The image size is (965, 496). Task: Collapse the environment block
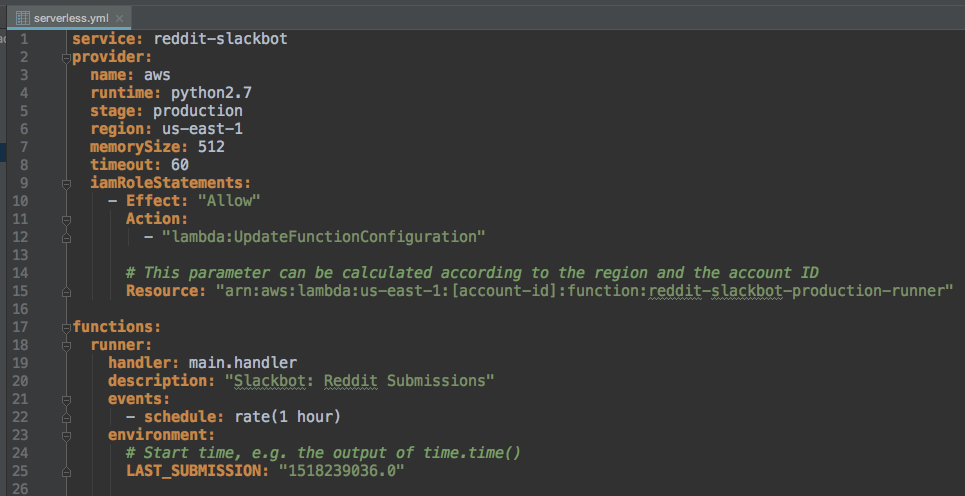coord(66,435)
